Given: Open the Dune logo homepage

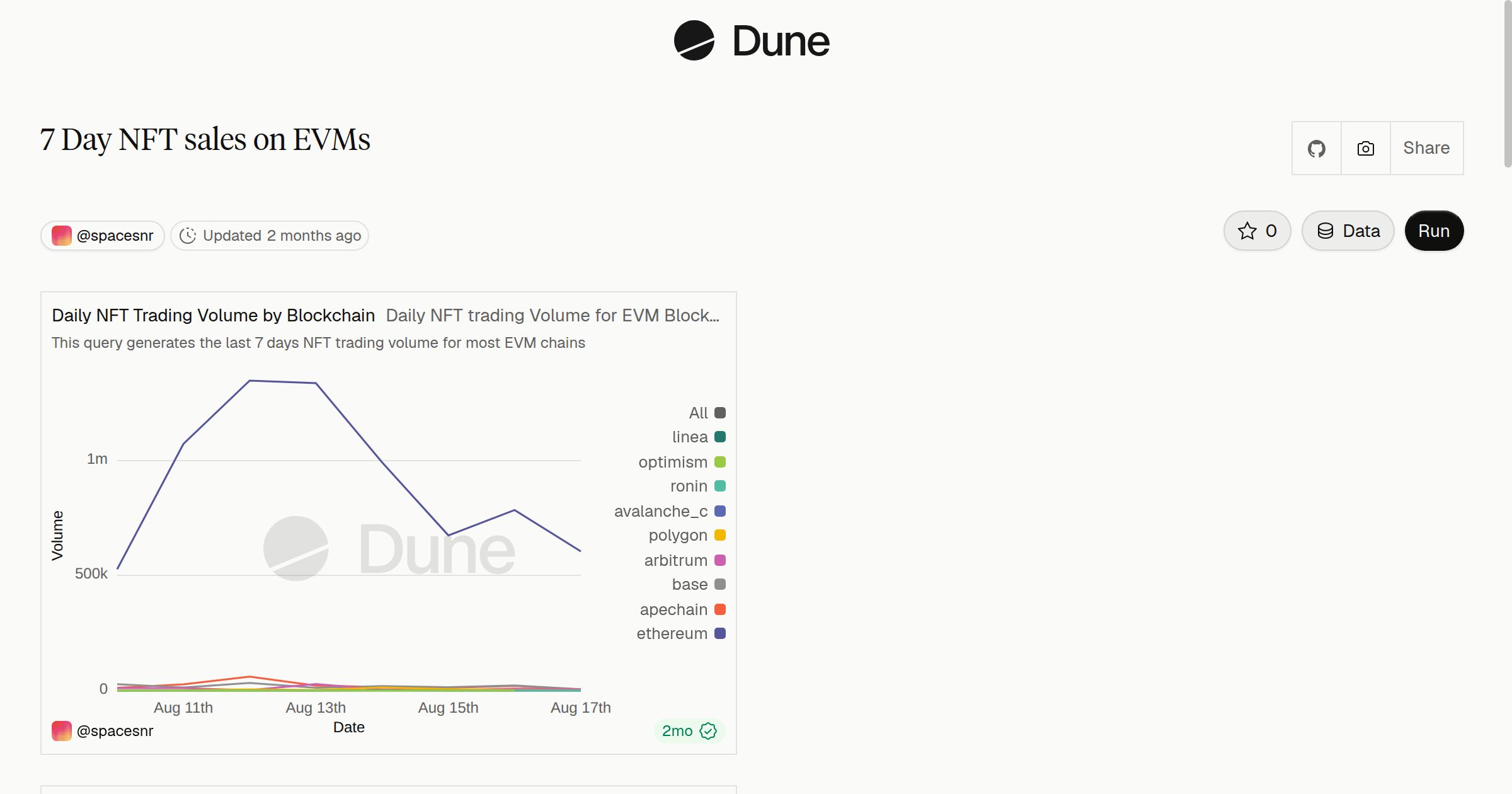Looking at the screenshot, I should coord(752,41).
